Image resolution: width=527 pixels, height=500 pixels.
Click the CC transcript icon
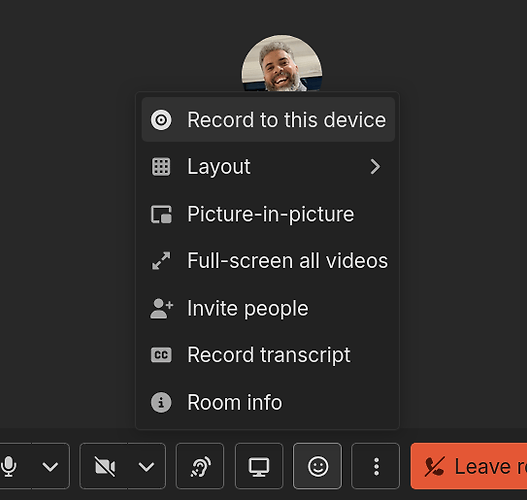coord(161,355)
